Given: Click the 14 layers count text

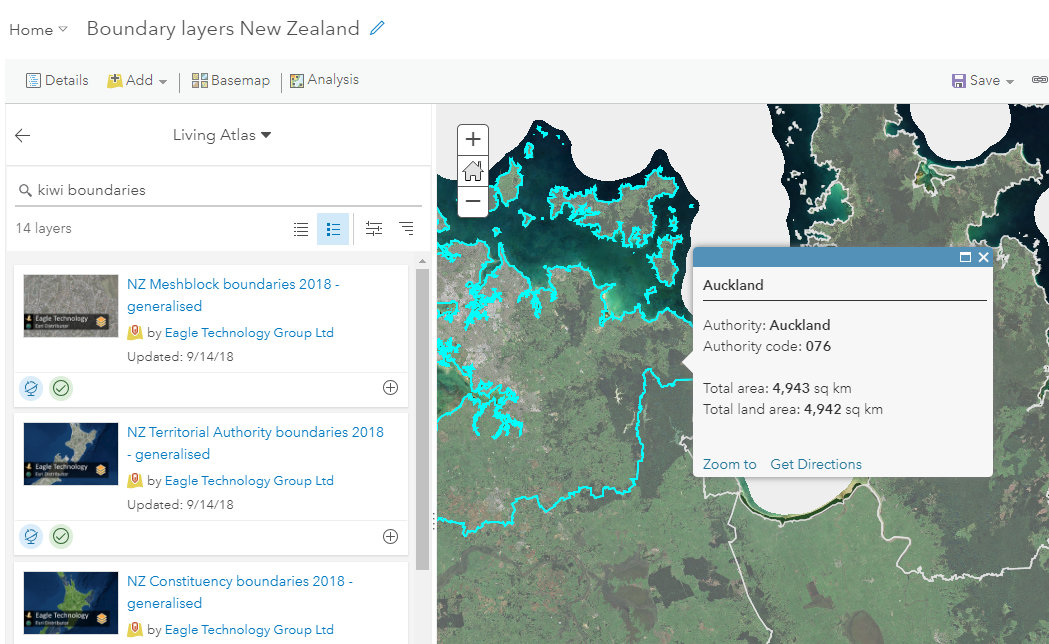Looking at the screenshot, I should (x=43, y=228).
